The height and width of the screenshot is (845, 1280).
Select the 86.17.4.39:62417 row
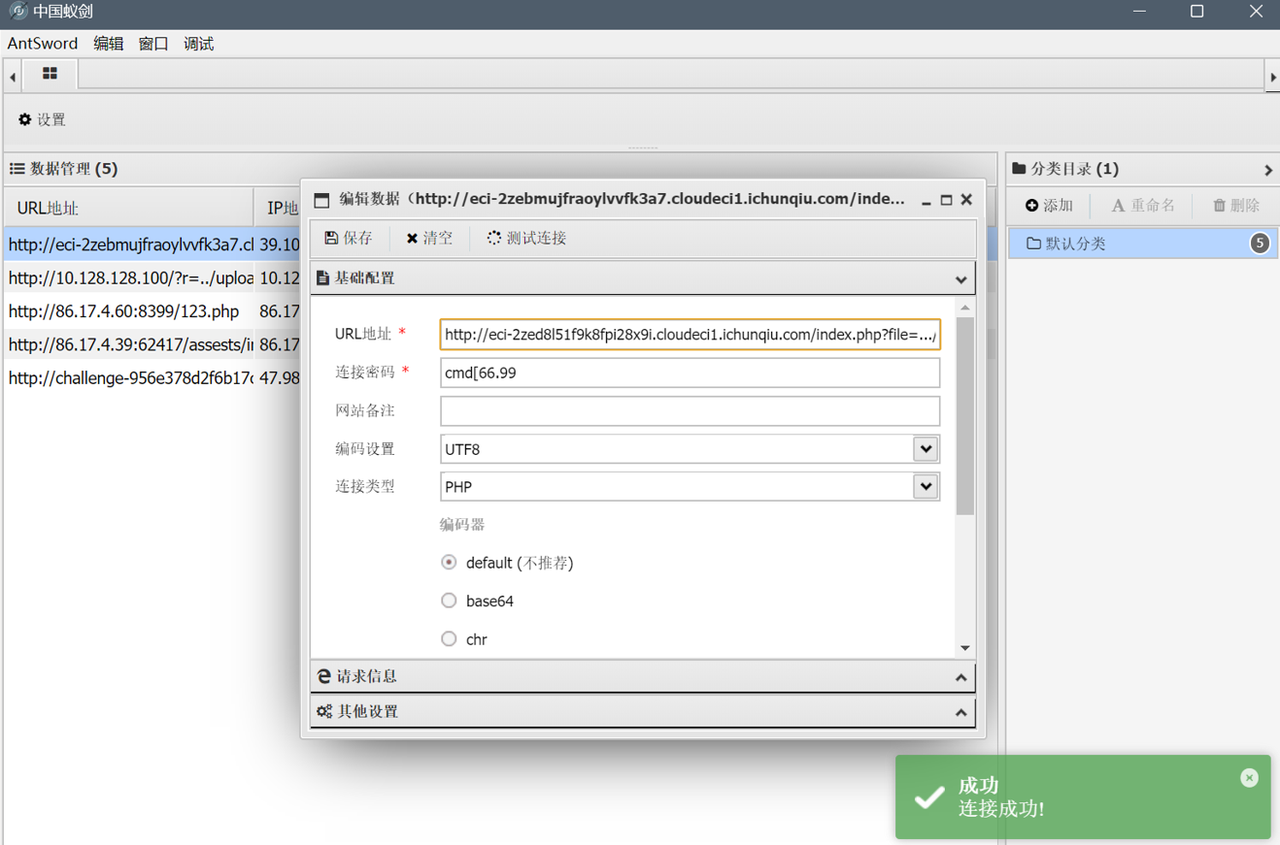(x=153, y=344)
